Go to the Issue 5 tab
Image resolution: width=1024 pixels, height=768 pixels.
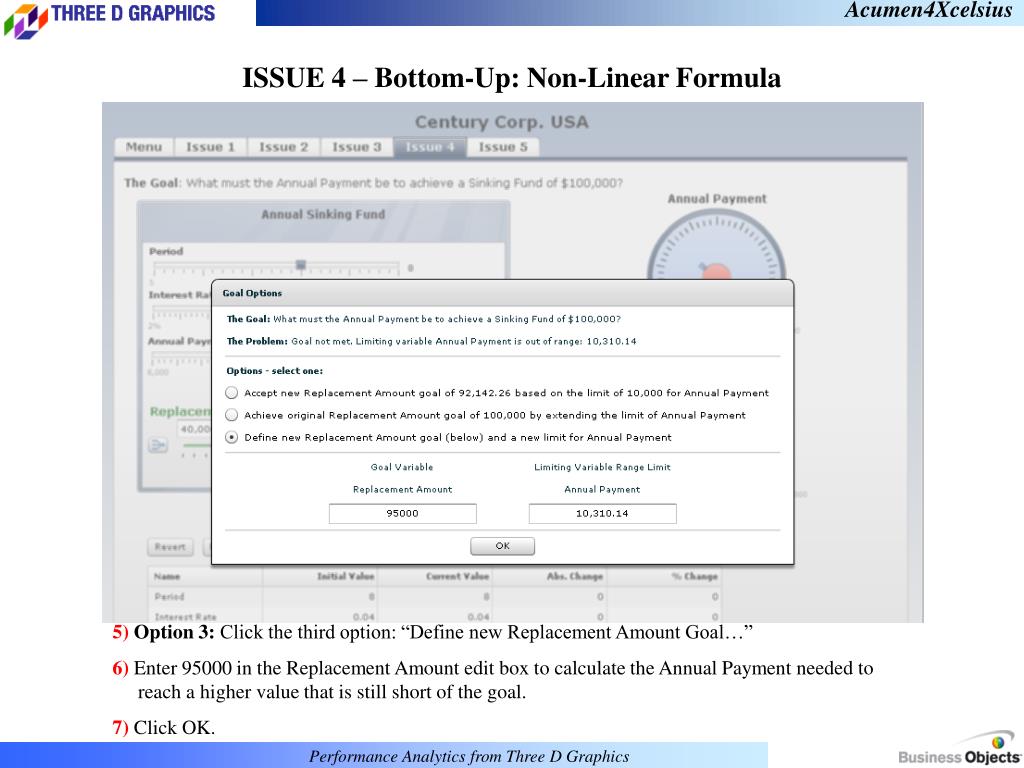[x=503, y=147]
